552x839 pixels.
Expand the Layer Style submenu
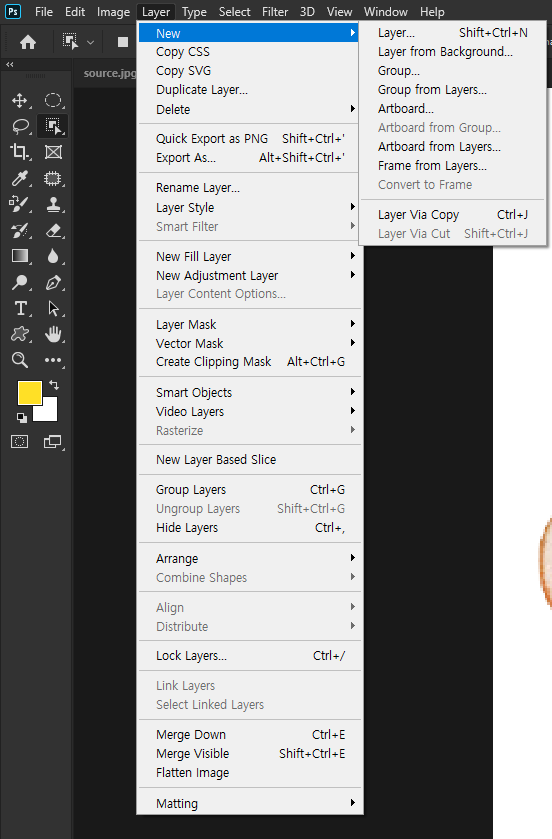(x=249, y=207)
